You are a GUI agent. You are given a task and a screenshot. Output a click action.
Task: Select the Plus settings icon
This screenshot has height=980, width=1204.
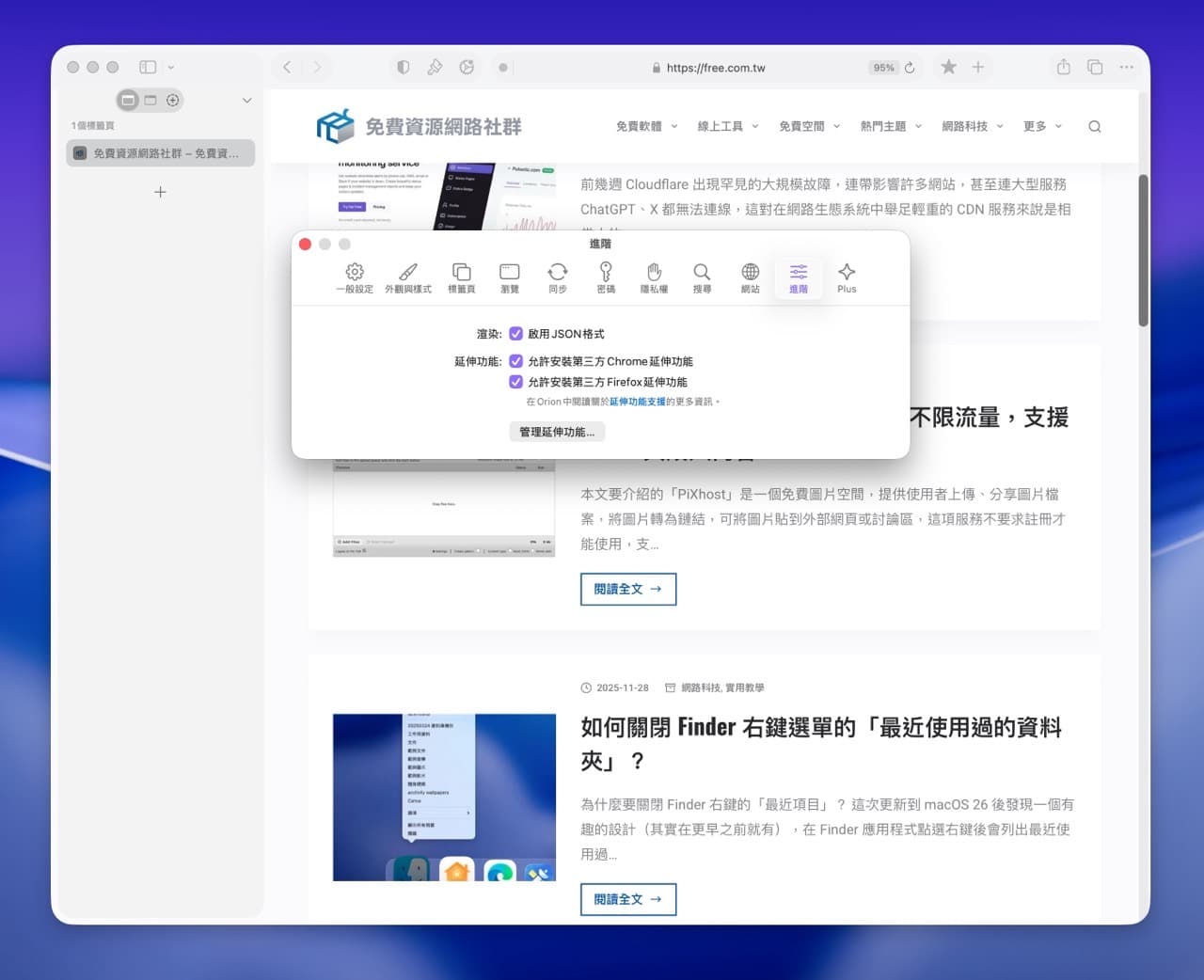pyautogui.click(x=846, y=277)
